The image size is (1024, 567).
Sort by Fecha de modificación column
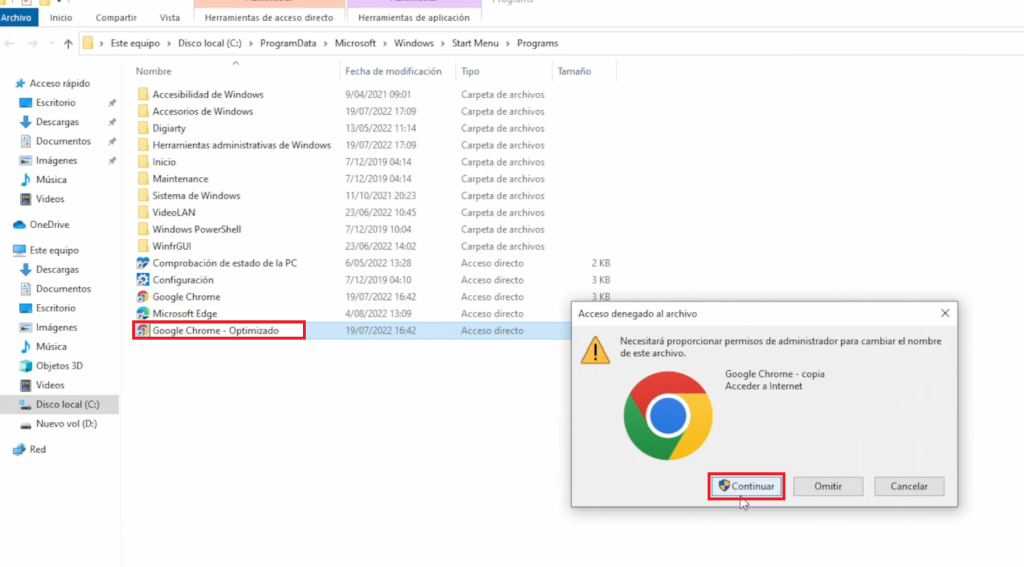(393, 71)
